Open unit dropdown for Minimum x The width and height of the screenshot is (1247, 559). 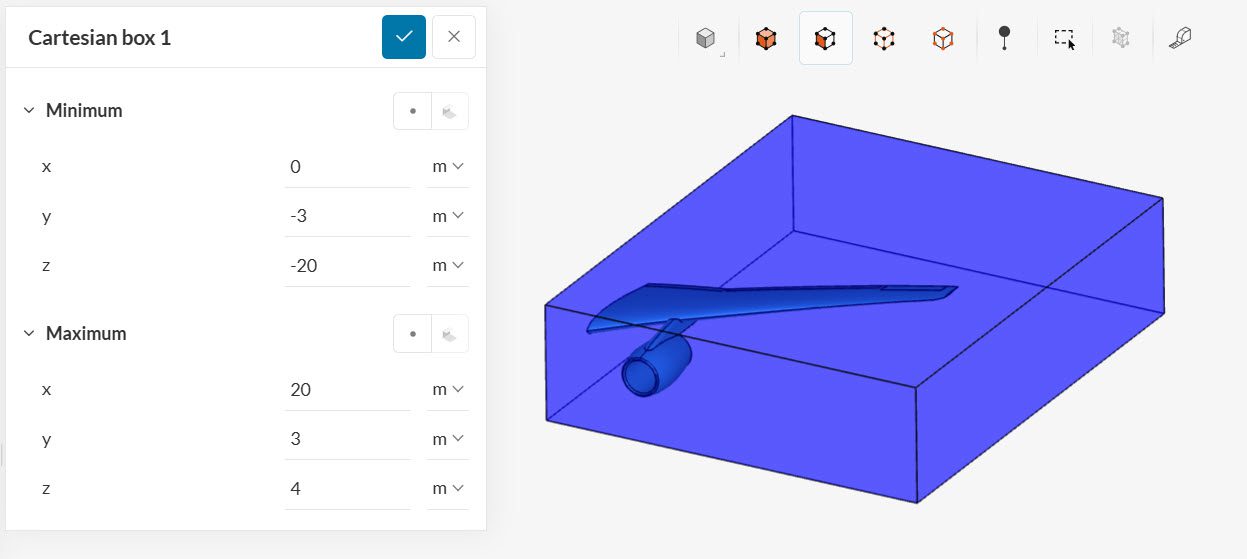tap(448, 167)
